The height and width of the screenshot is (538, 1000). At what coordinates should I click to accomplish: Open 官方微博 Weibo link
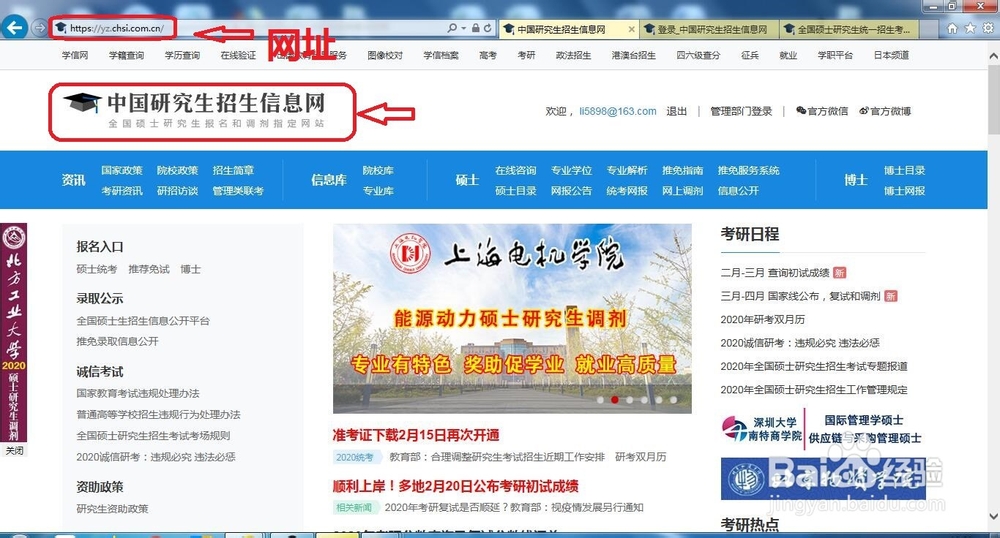(885, 111)
